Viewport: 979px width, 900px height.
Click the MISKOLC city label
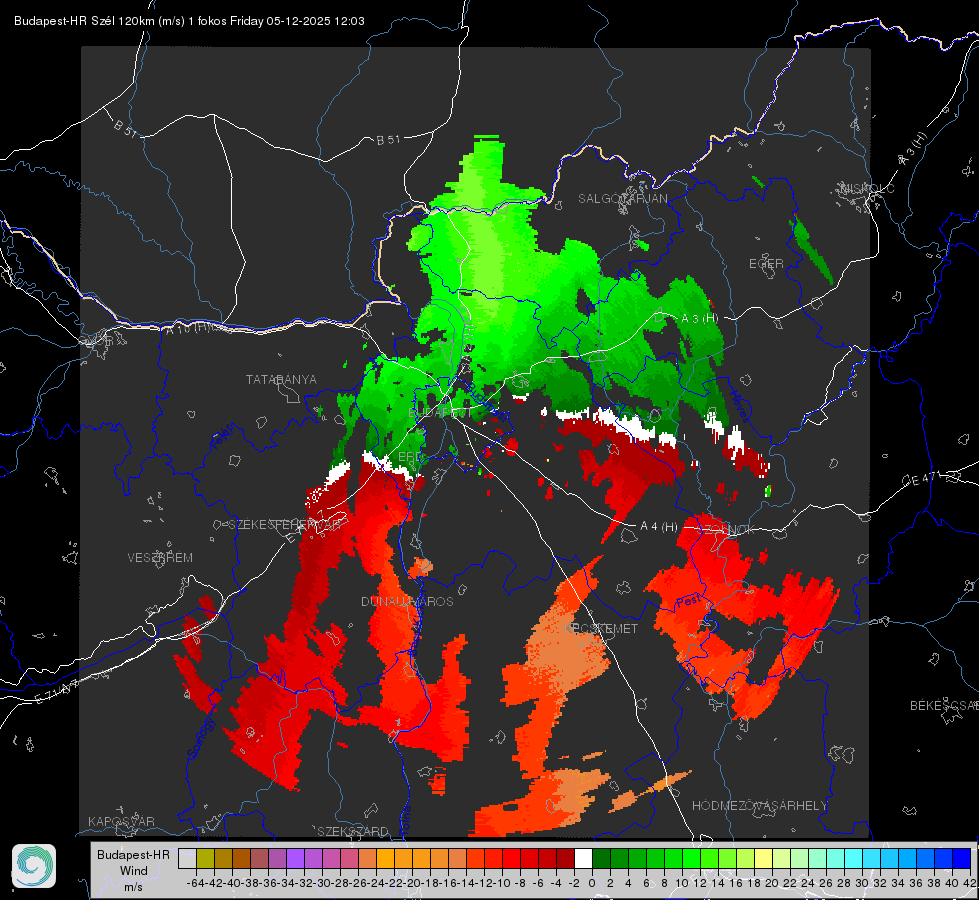click(868, 188)
